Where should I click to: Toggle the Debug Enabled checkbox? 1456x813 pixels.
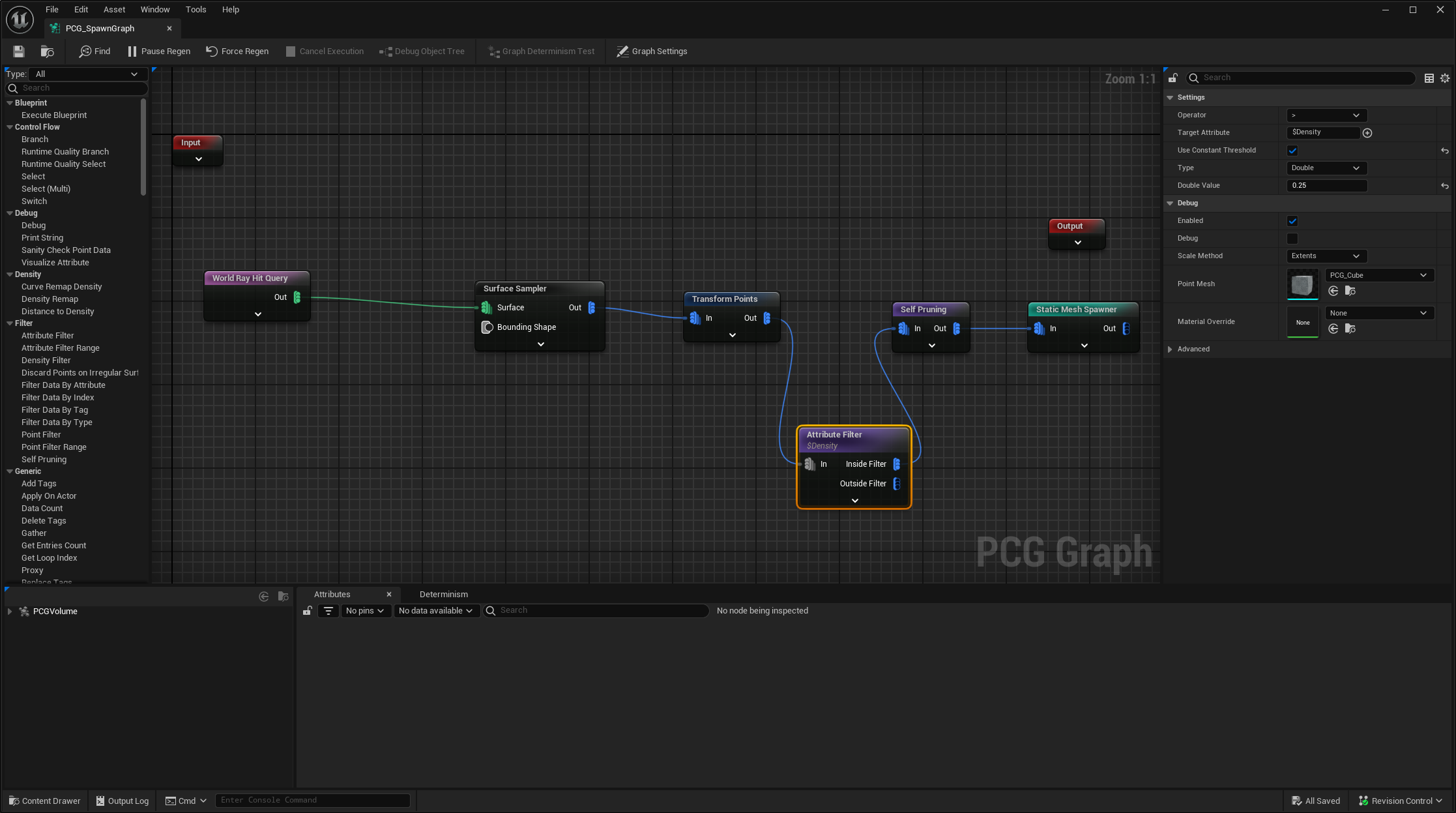(1293, 220)
